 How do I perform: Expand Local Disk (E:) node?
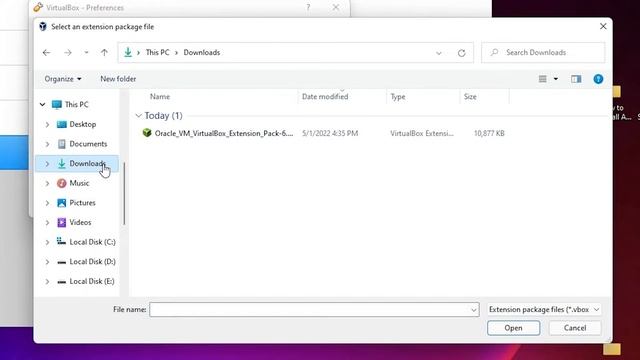pos(47,281)
